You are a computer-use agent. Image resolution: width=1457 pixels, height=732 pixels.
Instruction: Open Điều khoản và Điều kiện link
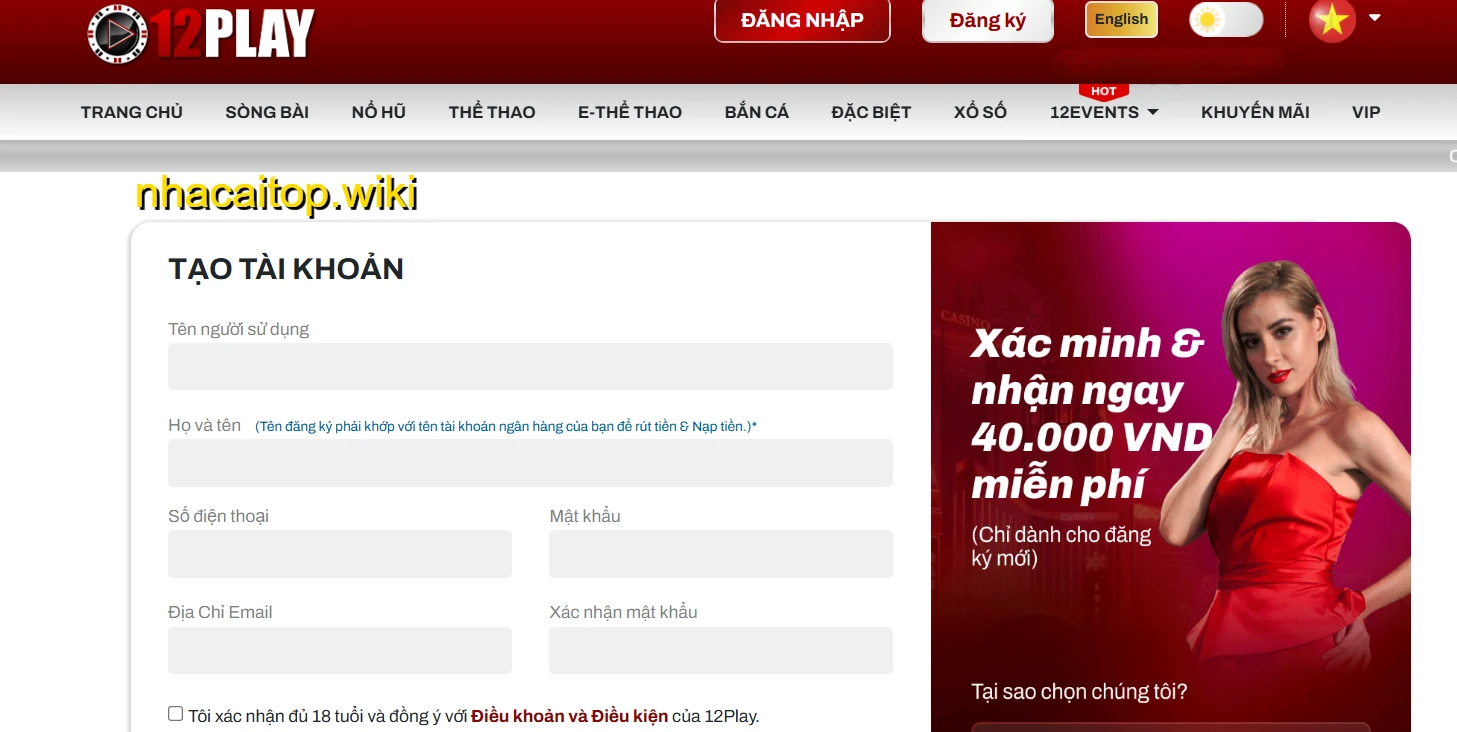569,716
